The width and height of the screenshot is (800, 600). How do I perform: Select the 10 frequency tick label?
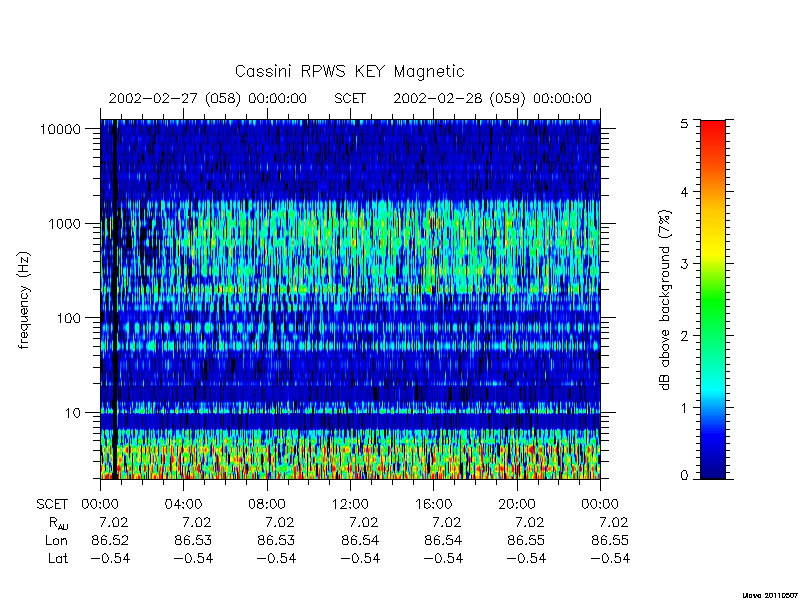73,412
